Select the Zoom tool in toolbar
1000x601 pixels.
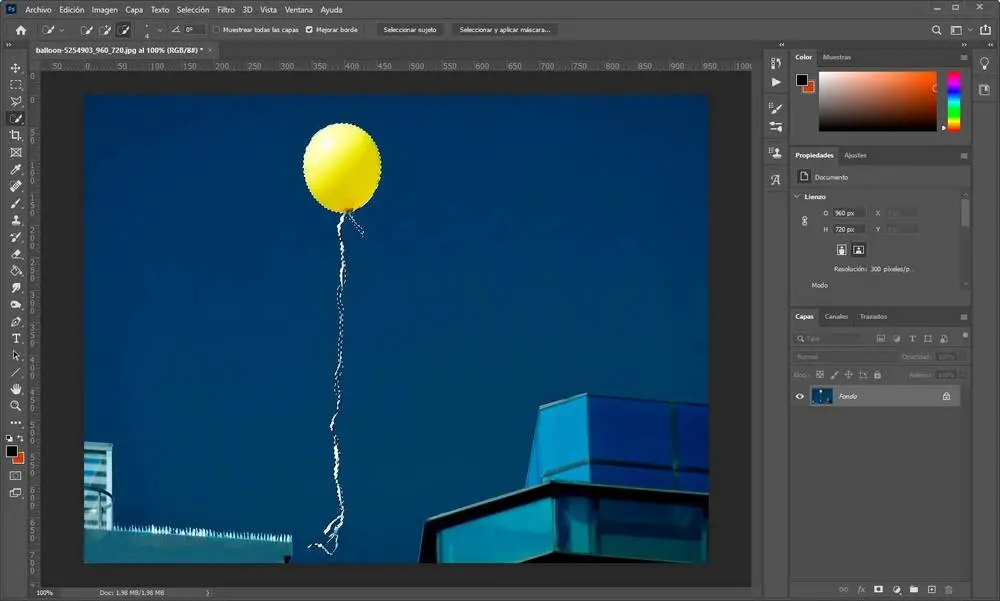point(16,406)
